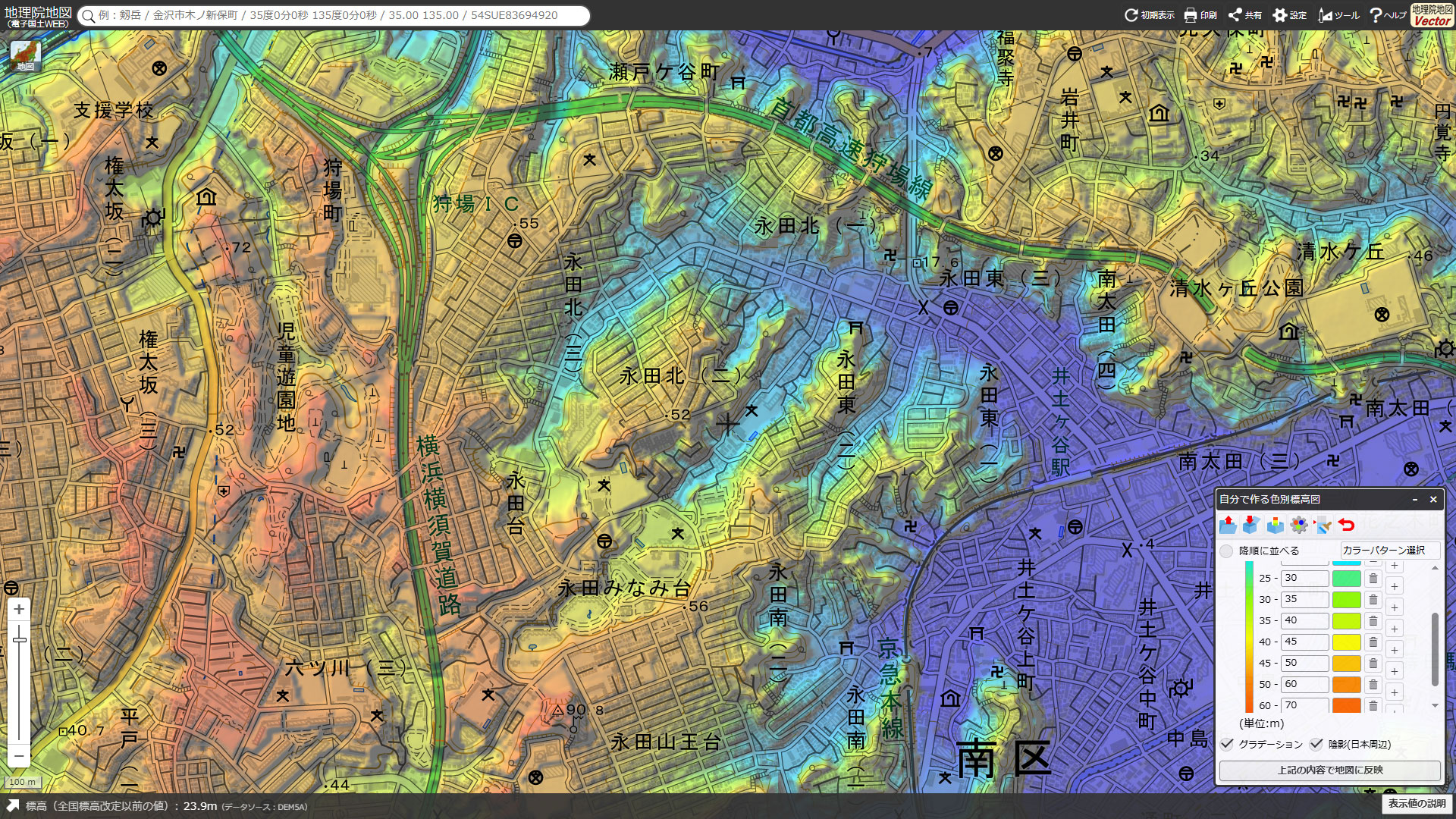Viewport: 1456px width, 819px height.
Task: Click the 印刷 print icon
Action: [x=1200, y=15]
